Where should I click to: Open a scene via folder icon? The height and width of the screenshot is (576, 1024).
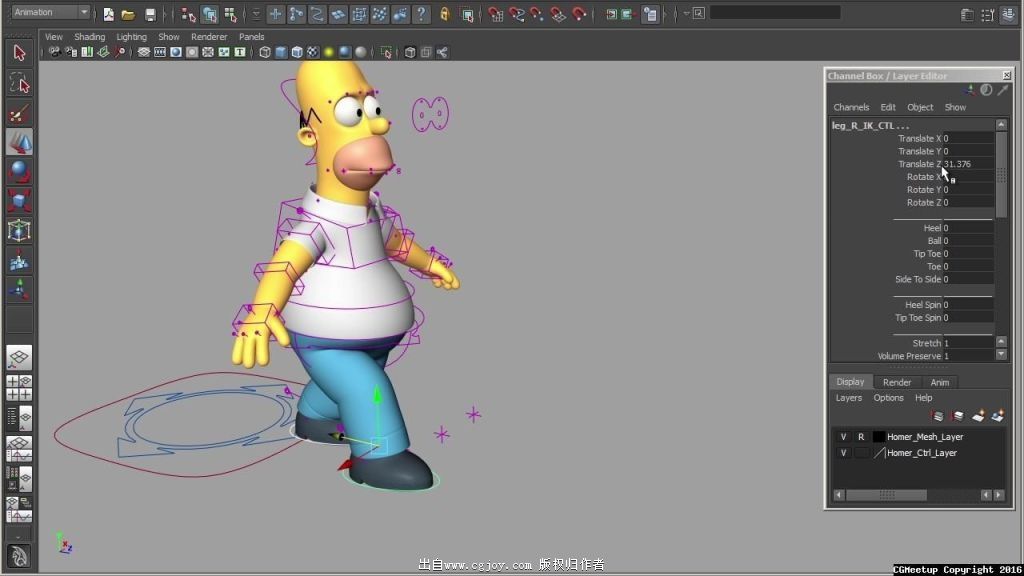click(x=129, y=14)
